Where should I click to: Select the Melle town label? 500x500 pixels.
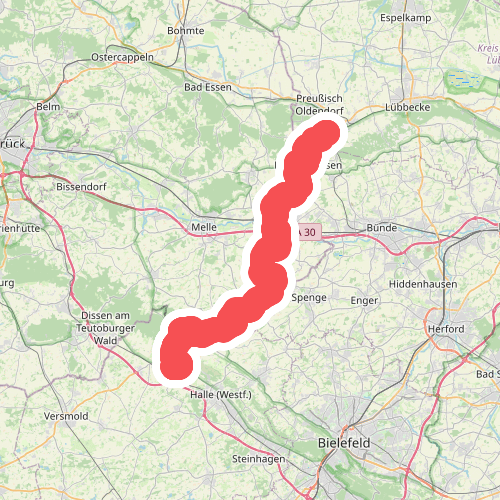[204, 227]
